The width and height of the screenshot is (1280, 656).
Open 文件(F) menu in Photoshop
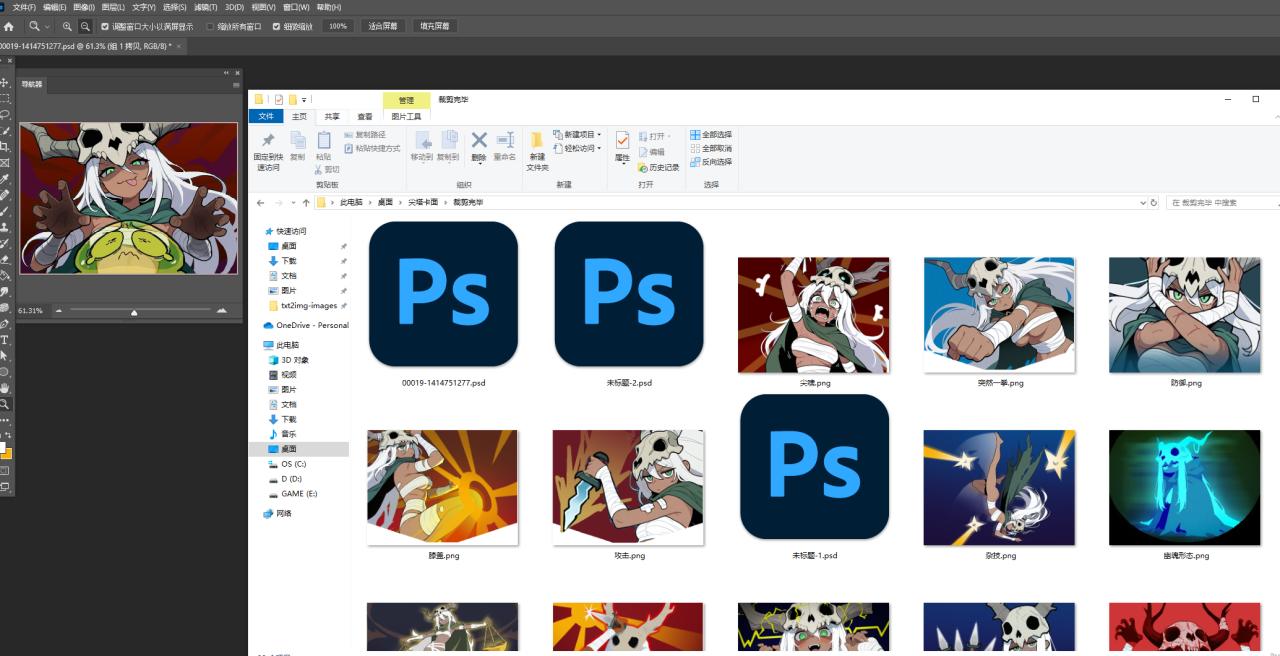click(24, 7)
